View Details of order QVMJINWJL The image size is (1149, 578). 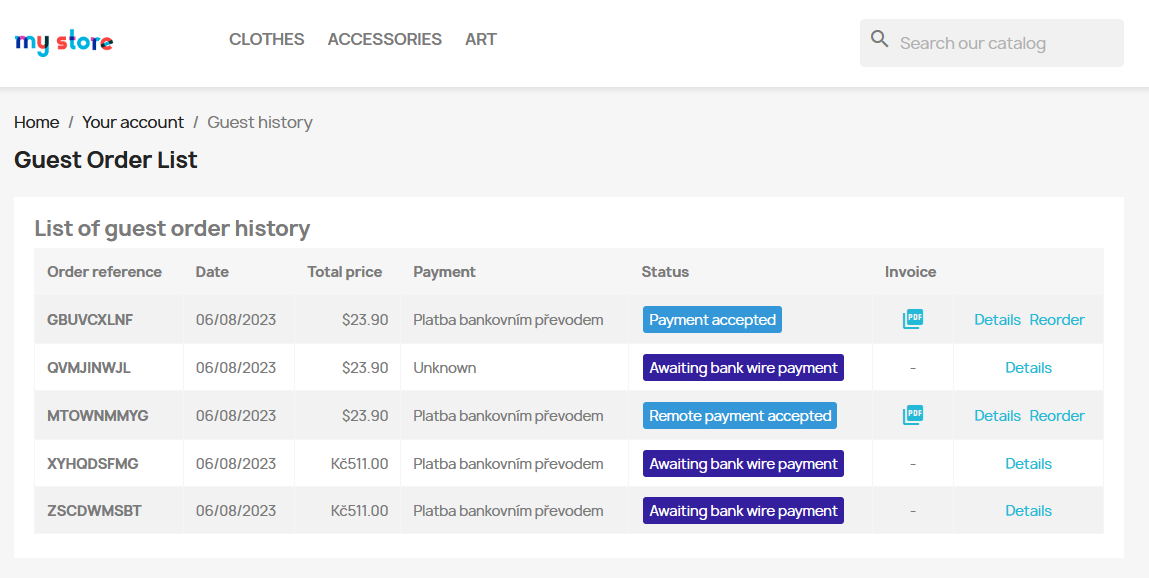[1028, 368]
